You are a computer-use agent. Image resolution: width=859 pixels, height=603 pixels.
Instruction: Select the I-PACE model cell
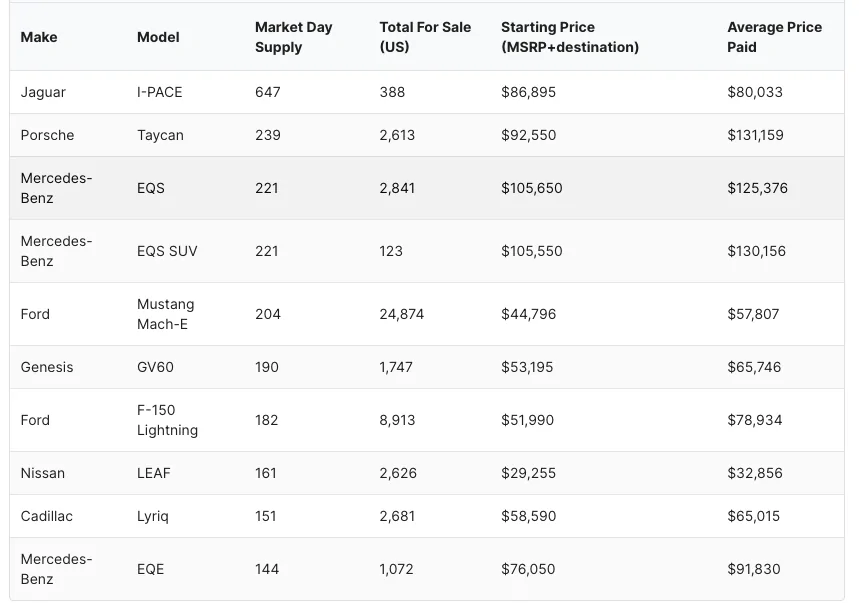159,92
